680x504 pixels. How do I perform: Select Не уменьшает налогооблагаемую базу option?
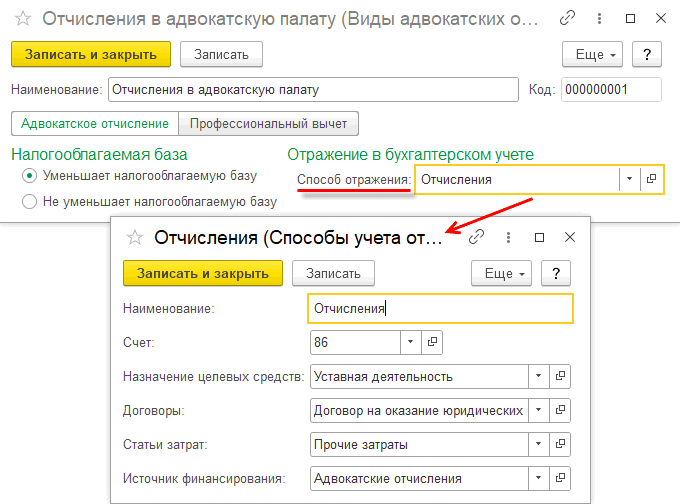click(30, 201)
